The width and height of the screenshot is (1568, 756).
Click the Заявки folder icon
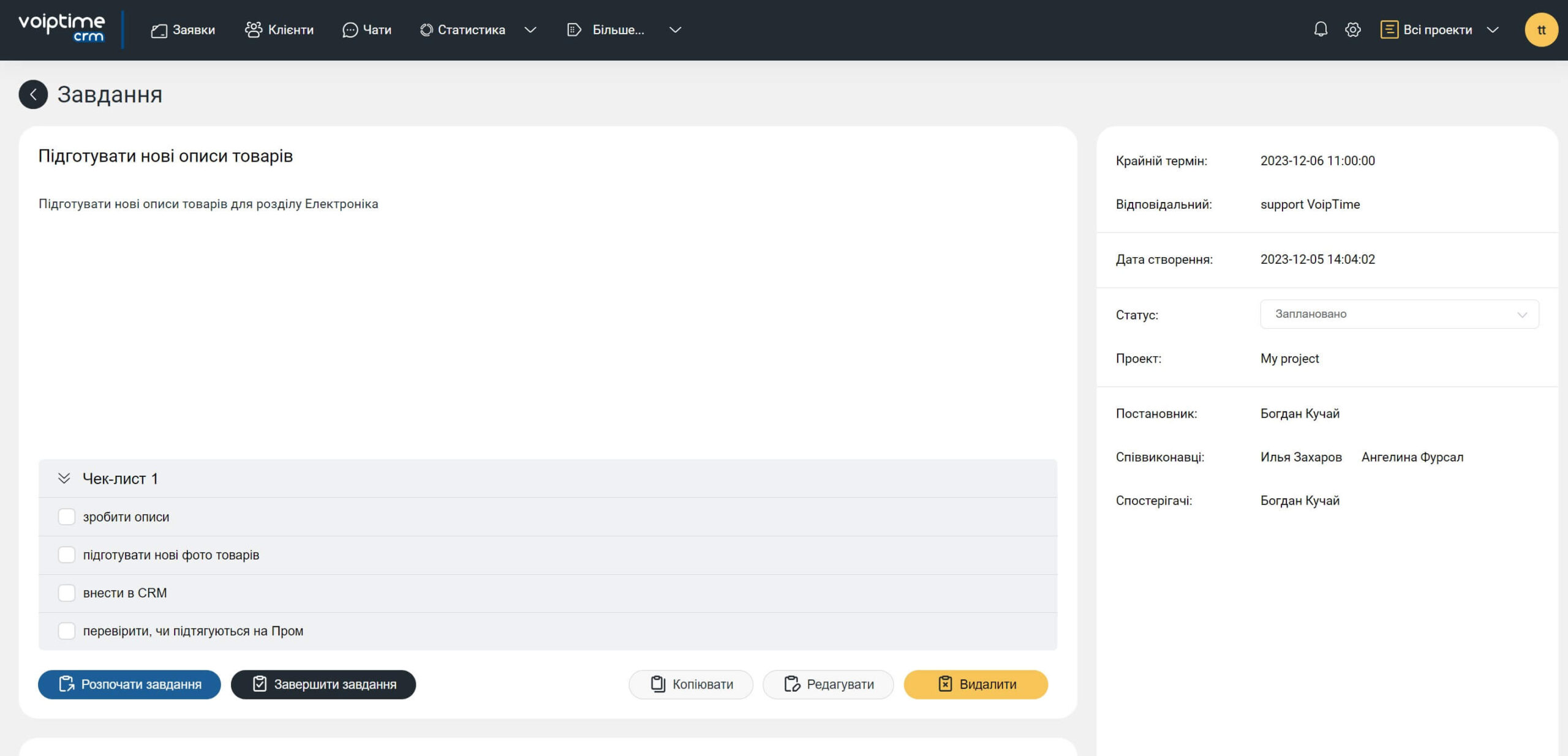[159, 30]
